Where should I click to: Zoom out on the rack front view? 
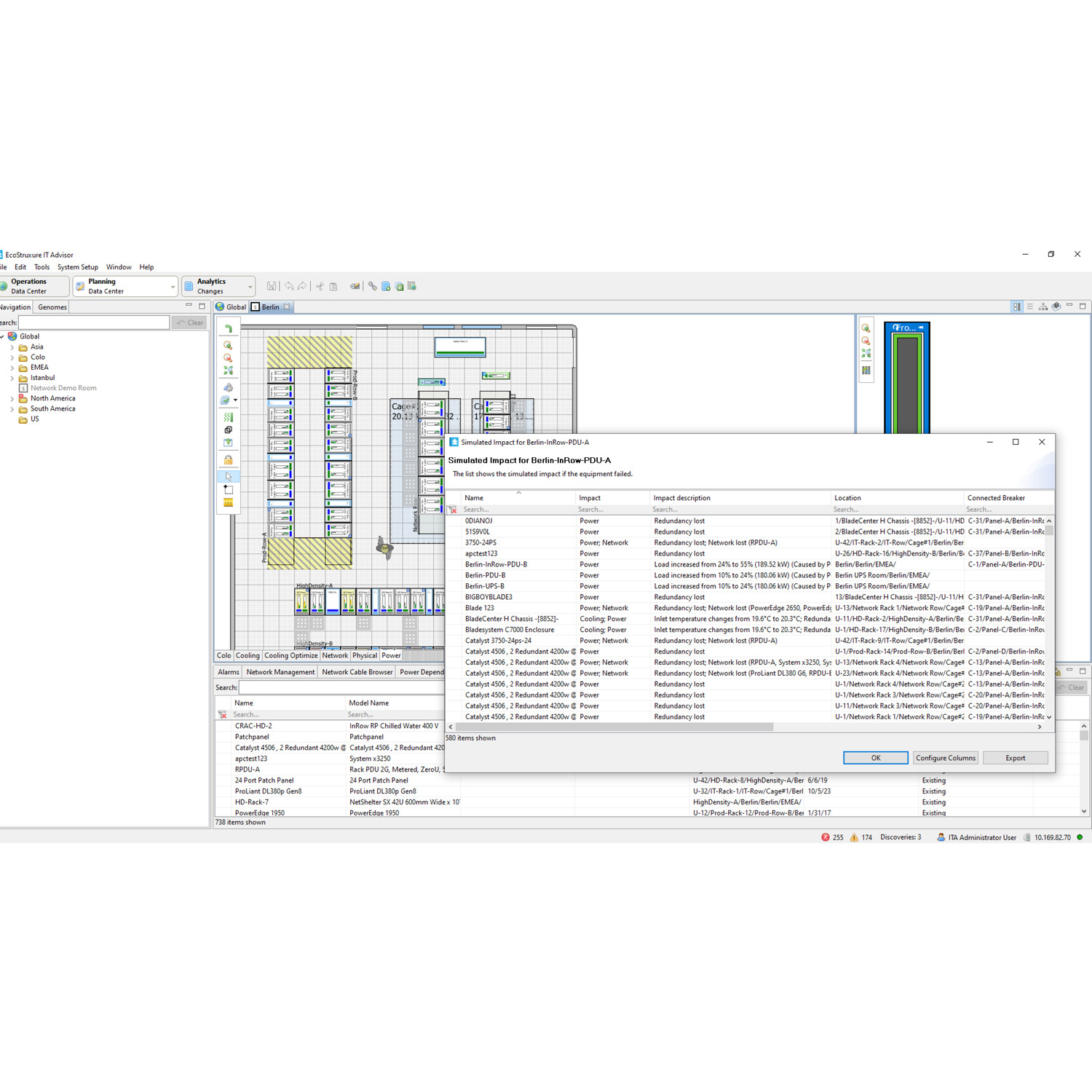click(866, 341)
